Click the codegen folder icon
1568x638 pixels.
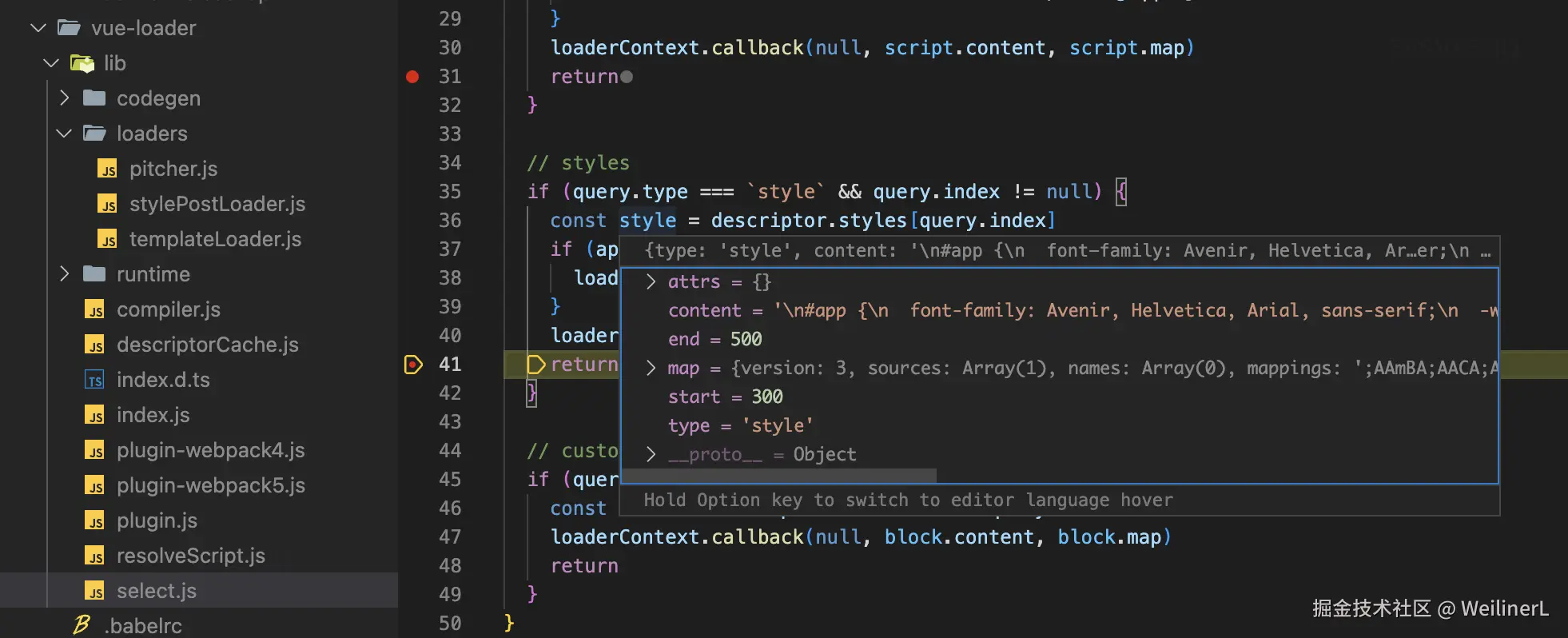click(94, 98)
